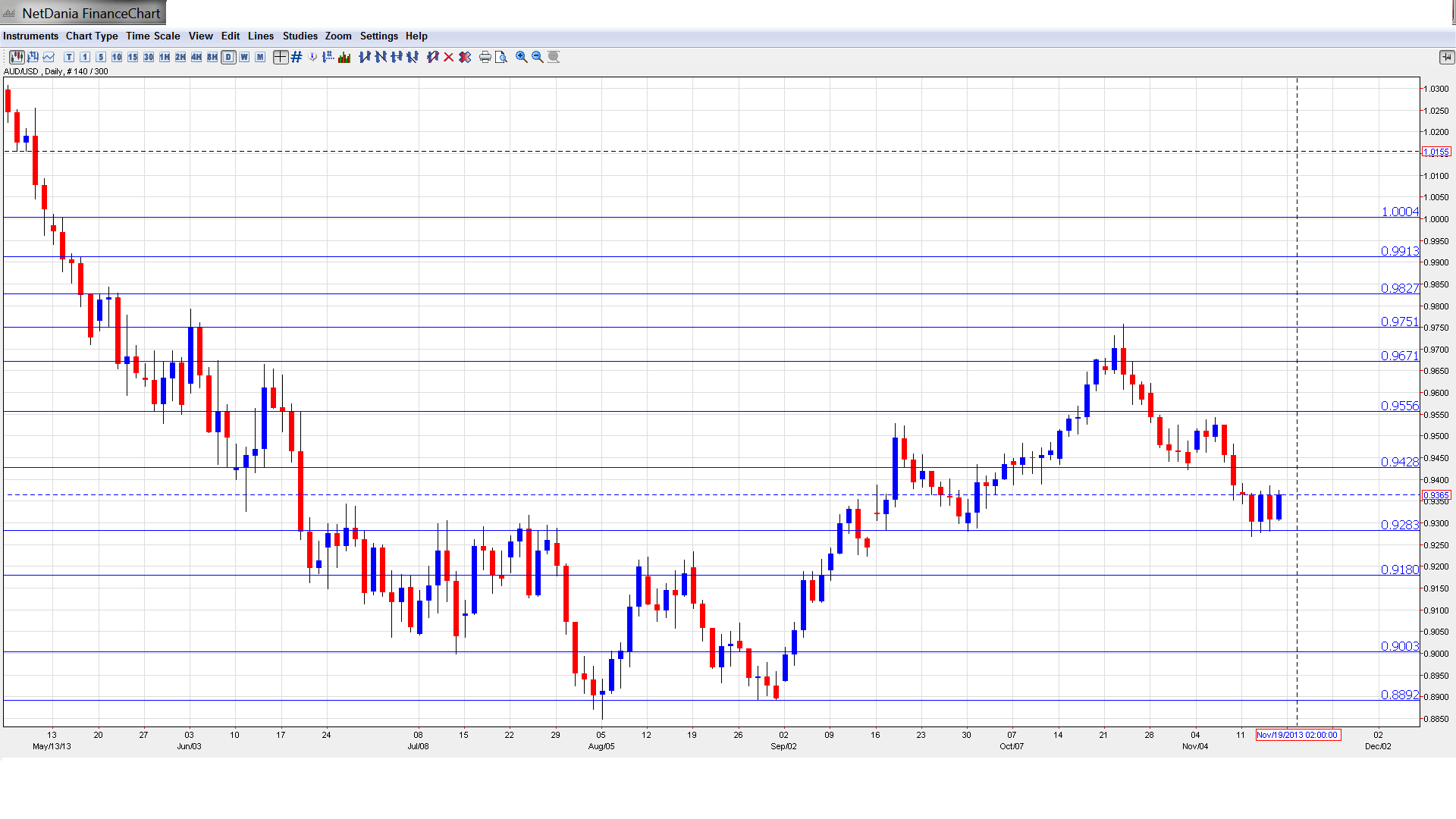Click the print preview icon
The image size is (1456, 819).
coord(500,57)
